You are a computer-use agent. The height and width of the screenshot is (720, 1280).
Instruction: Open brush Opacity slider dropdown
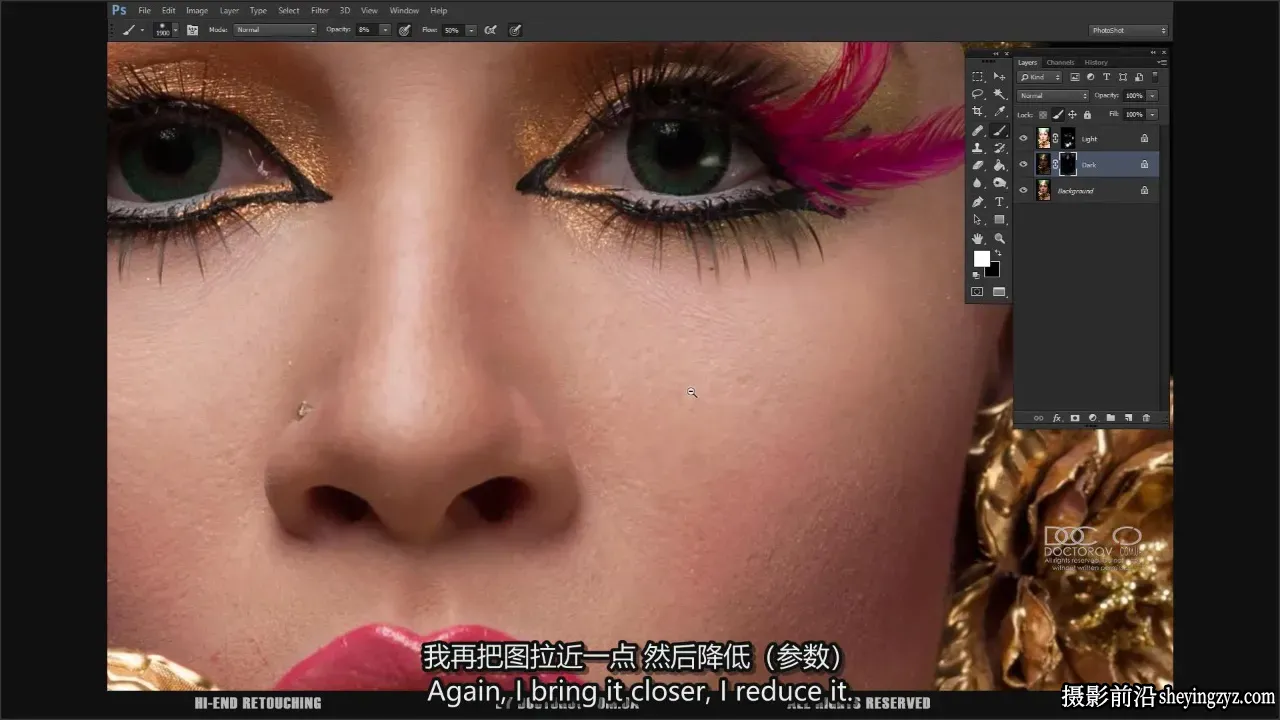tap(385, 30)
